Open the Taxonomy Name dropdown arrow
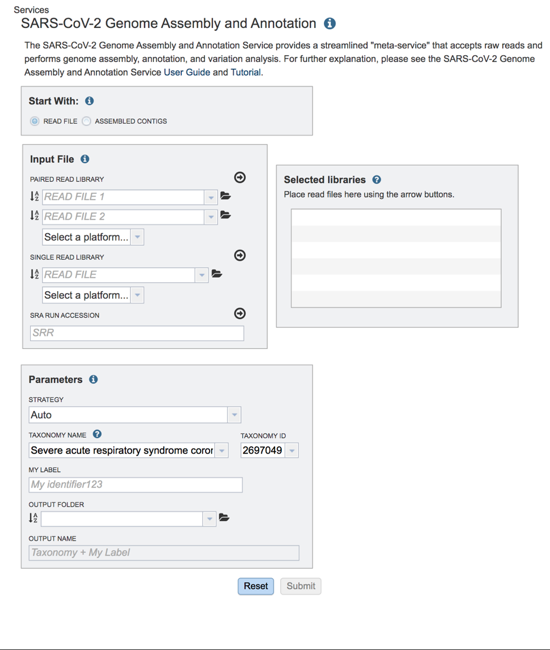550x650 pixels. pos(222,450)
